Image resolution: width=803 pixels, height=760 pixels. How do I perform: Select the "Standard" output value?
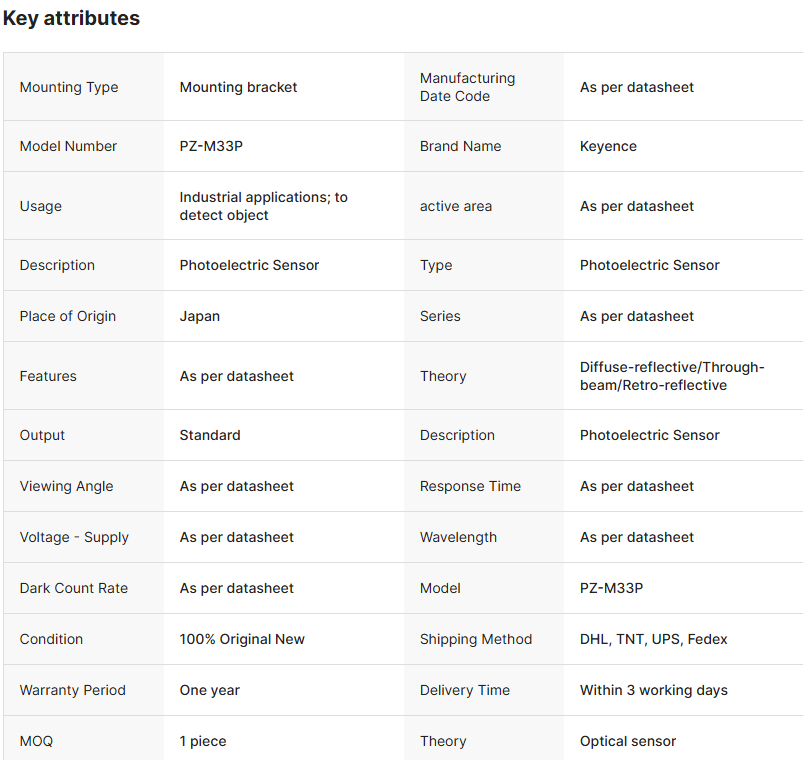pyautogui.click(x=210, y=435)
